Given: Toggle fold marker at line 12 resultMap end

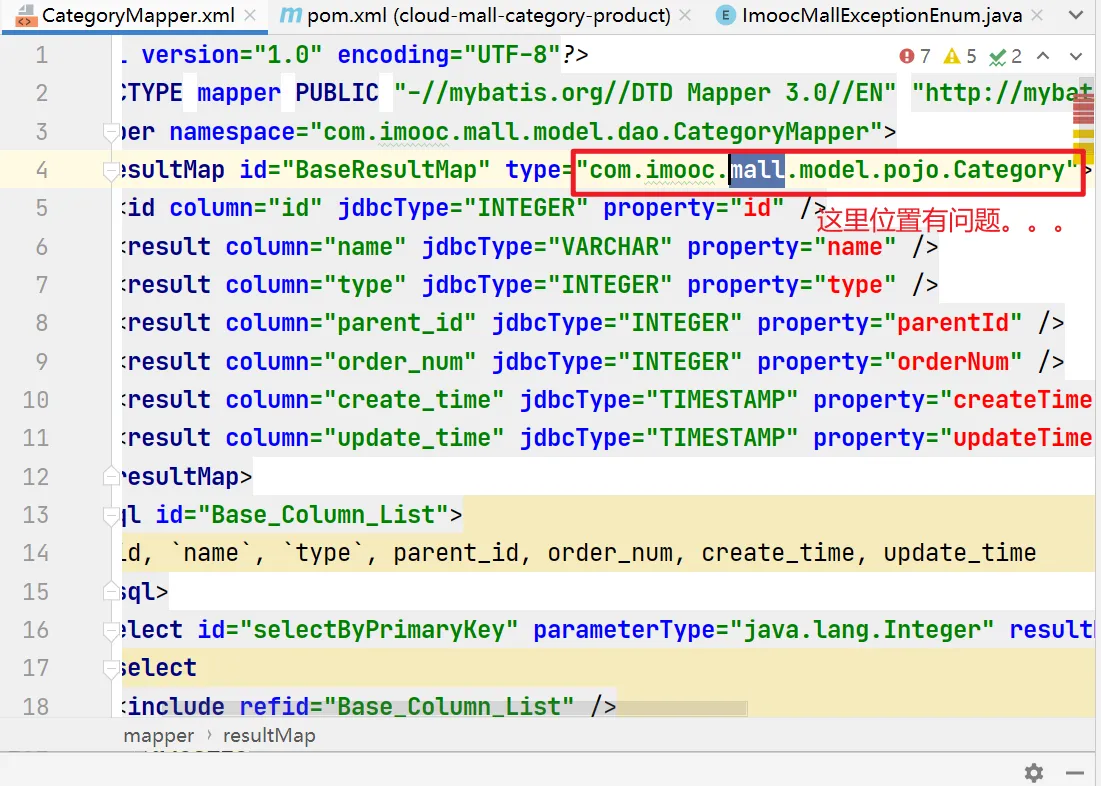Looking at the screenshot, I should point(111,477).
